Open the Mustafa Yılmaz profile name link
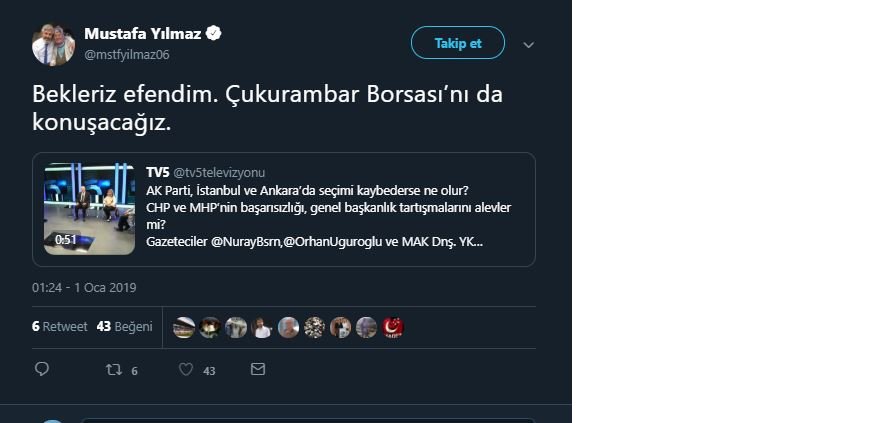Screen dimensions: 880x423 pyautogui.click(x=142, y=34)
